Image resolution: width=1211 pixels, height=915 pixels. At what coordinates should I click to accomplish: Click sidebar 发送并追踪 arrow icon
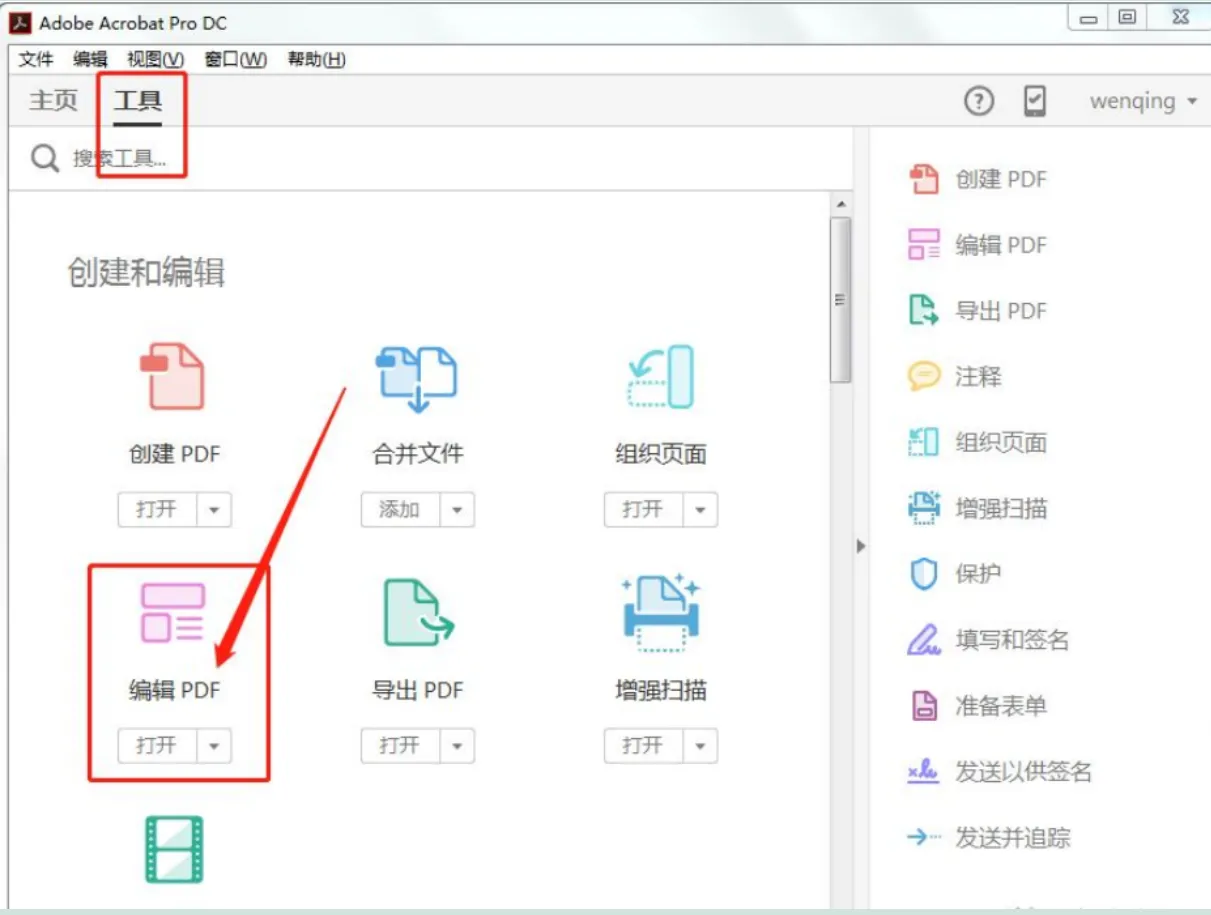(x=924, y=838)
